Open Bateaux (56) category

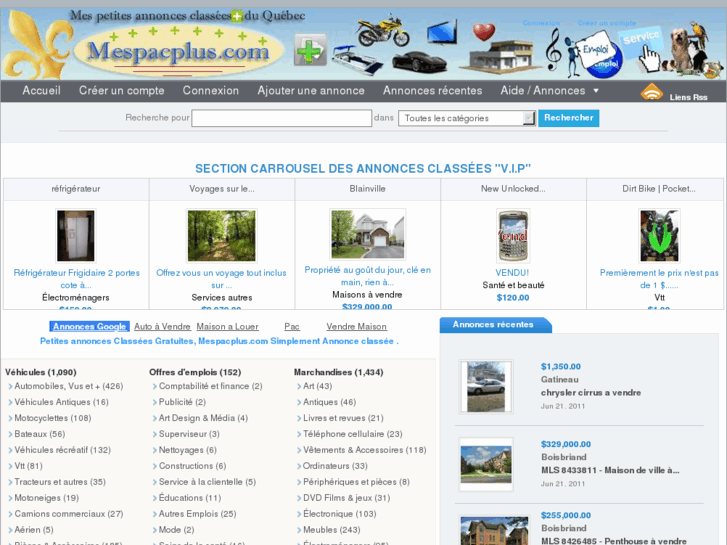click(x=39, y=434)
